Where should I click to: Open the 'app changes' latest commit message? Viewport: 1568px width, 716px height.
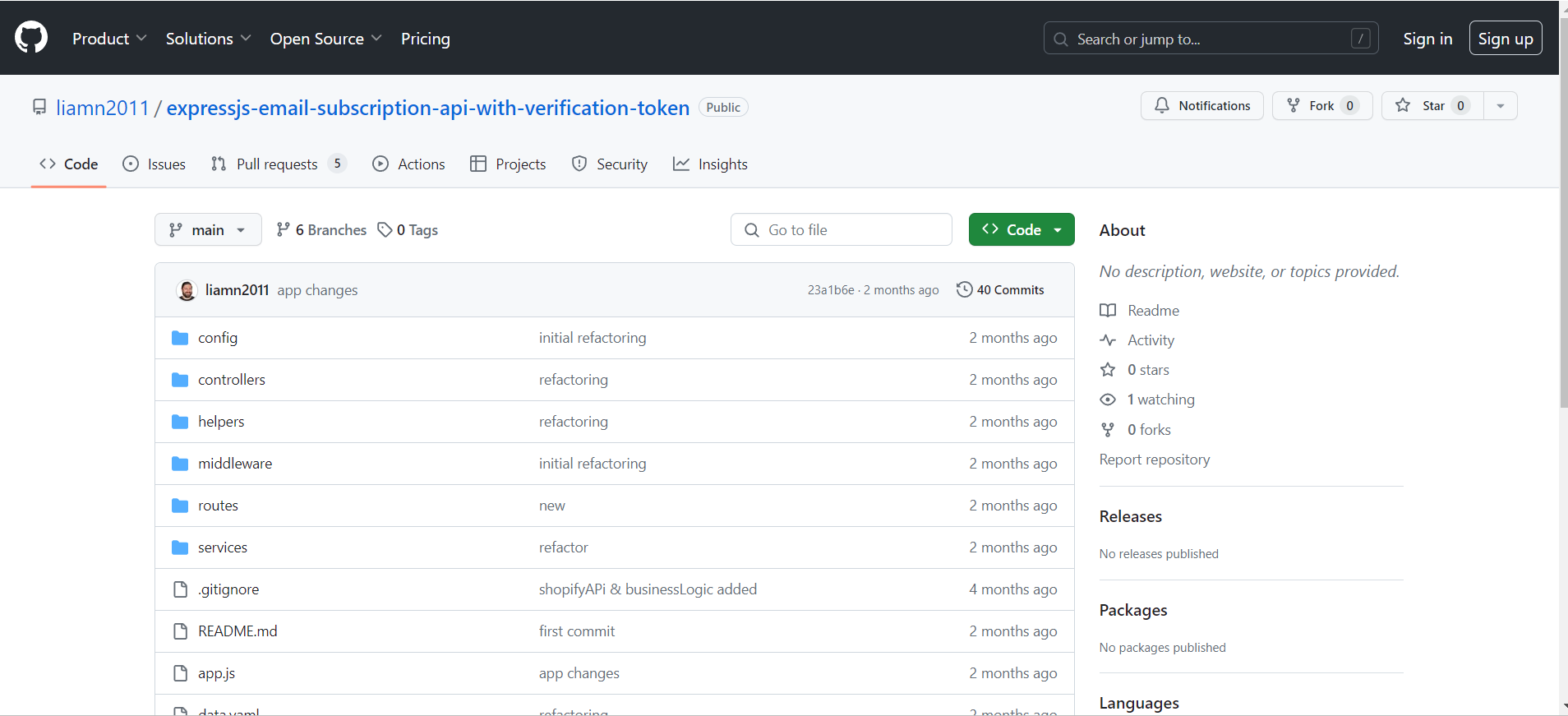(x=317, y=290)
